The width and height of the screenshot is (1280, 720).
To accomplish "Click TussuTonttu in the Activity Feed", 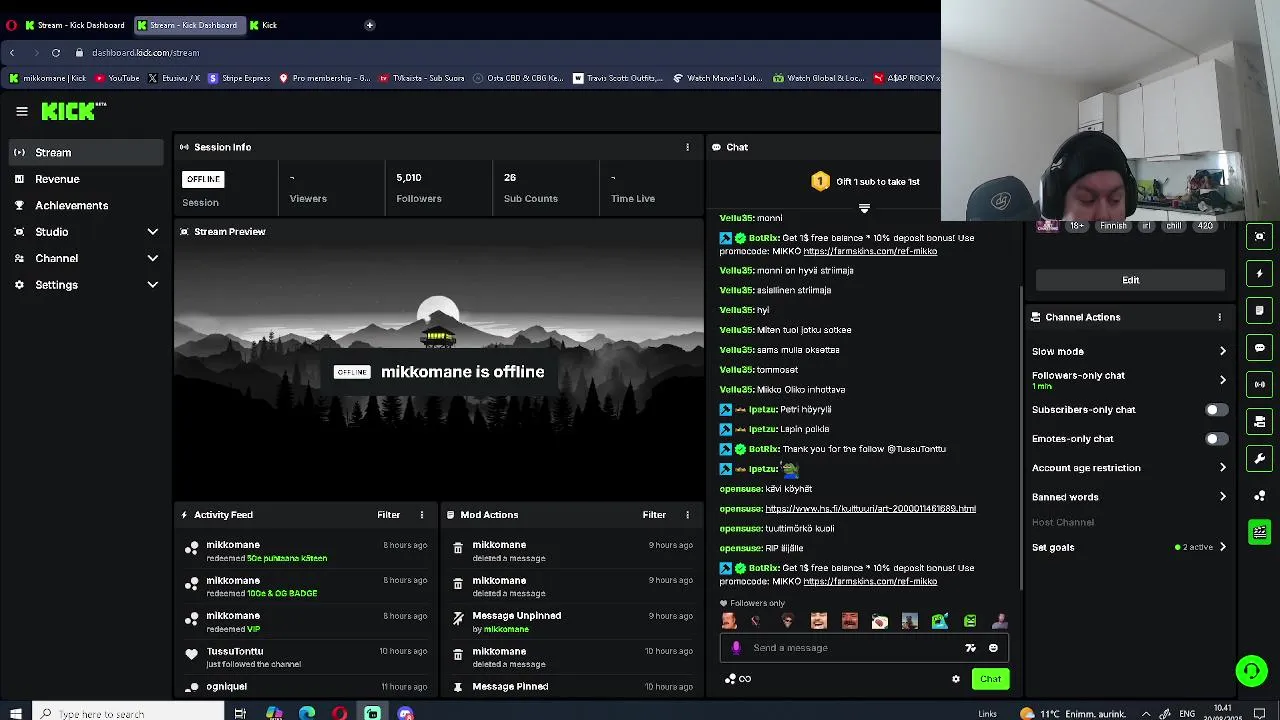I will 235,651.
